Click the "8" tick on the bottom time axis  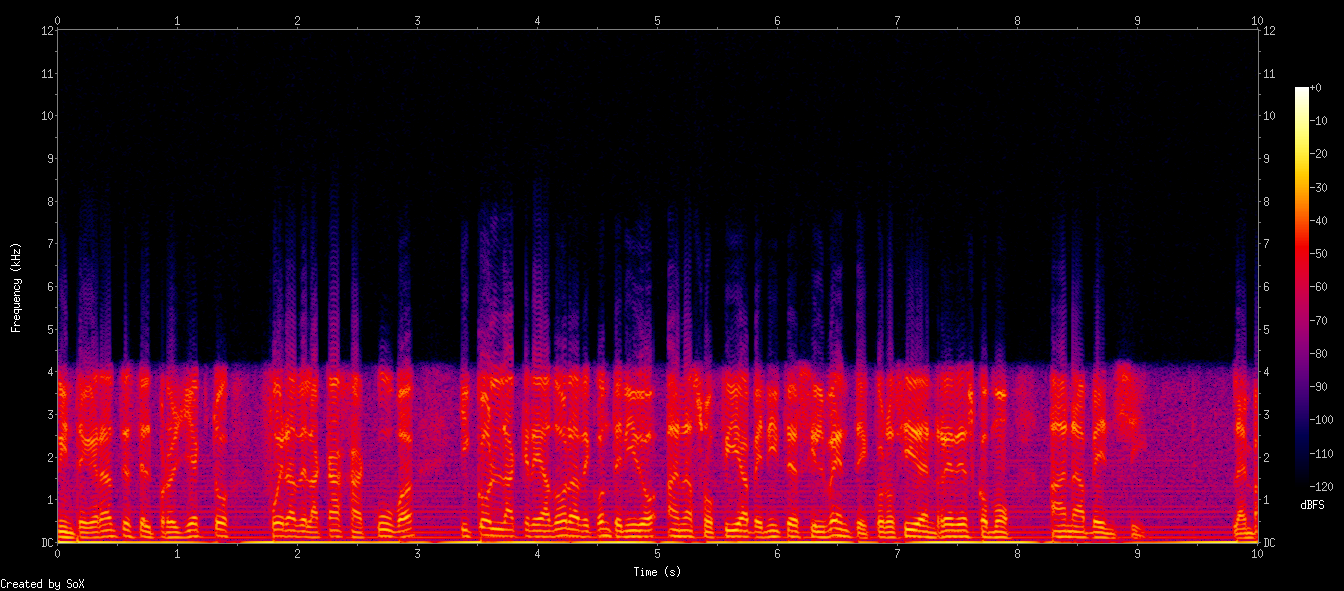pos(1017,553)
